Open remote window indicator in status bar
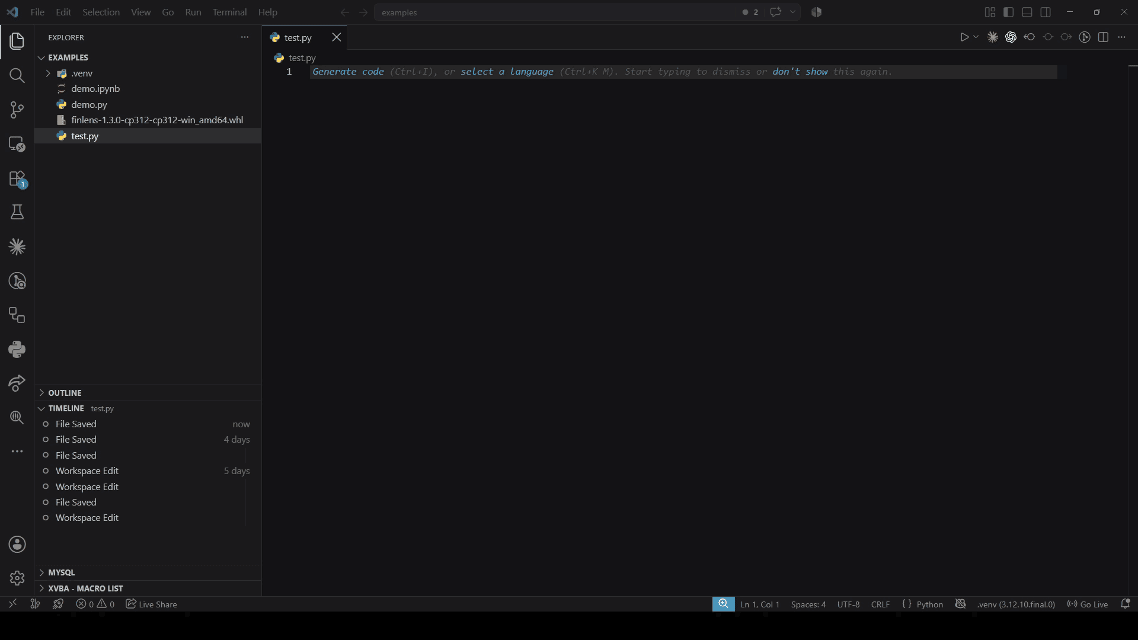Screen dimensions: 1138x640 pyautogui.click(x=12, y=604)
